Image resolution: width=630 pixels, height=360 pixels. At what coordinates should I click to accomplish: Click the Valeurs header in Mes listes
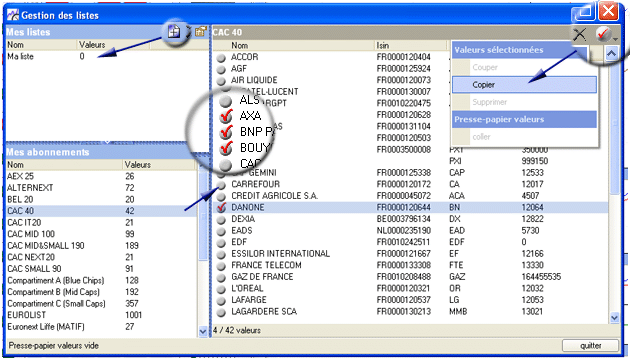[x=113, y=45]
